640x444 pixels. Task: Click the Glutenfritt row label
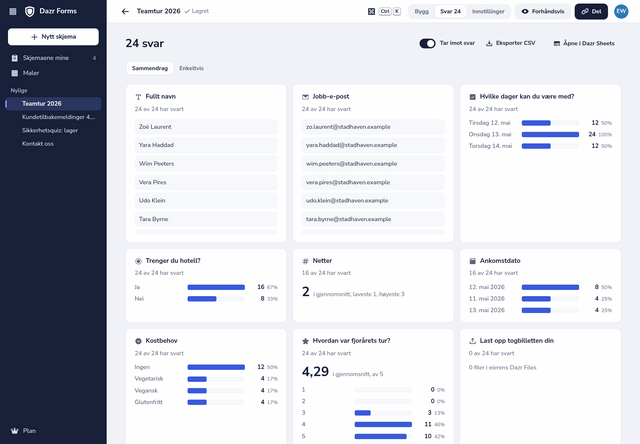(149, 402)
